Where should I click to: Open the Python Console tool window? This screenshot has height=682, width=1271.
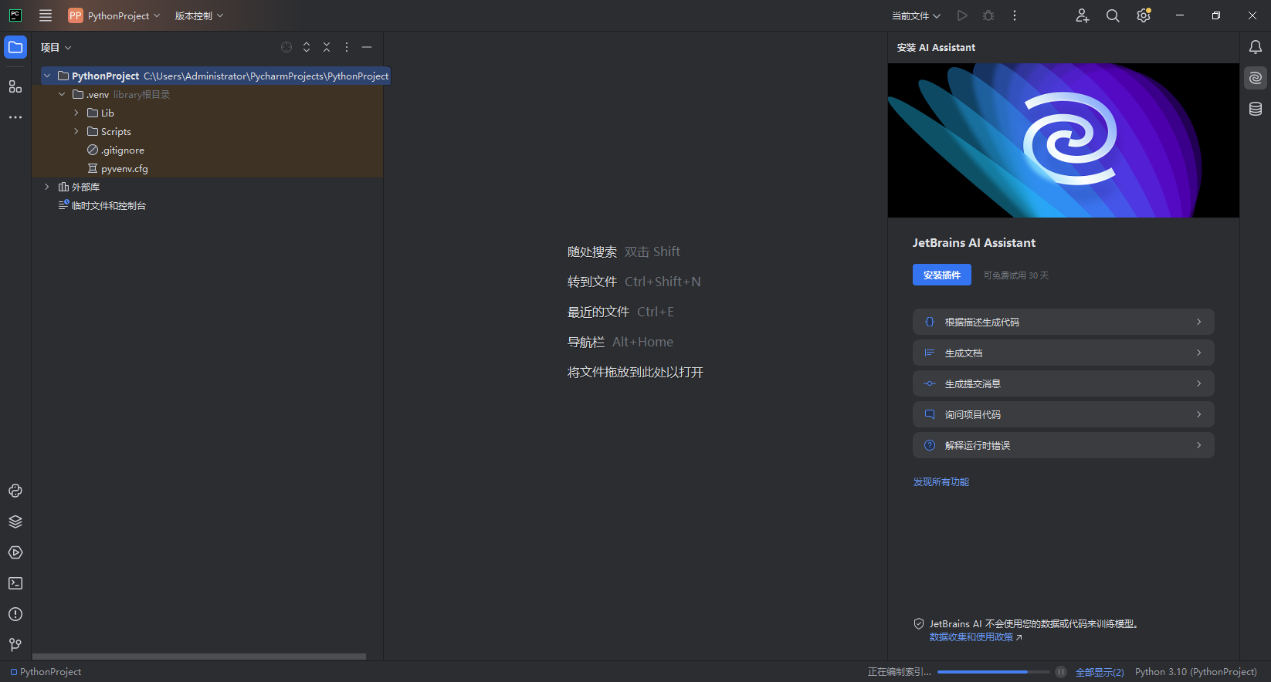pyautogui.click(x=15, y=490)
